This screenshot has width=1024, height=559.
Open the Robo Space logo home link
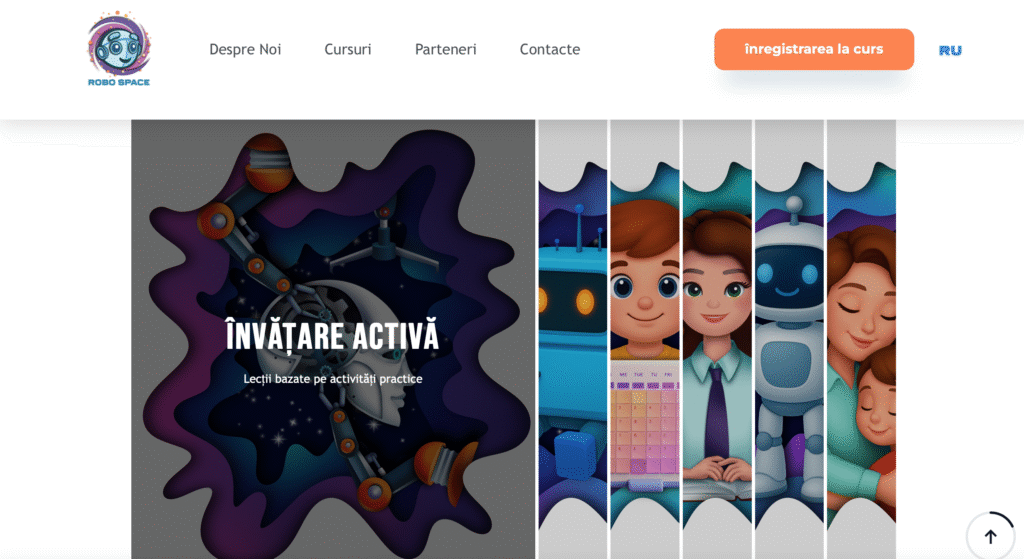(119, 49)
